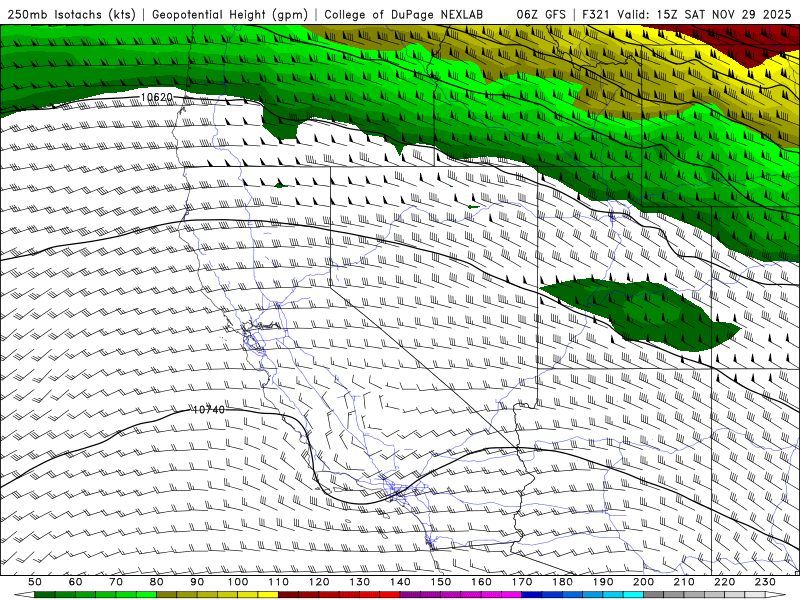Click the 210 value on the color scale

pyautogui.click(x=684, y=582)
